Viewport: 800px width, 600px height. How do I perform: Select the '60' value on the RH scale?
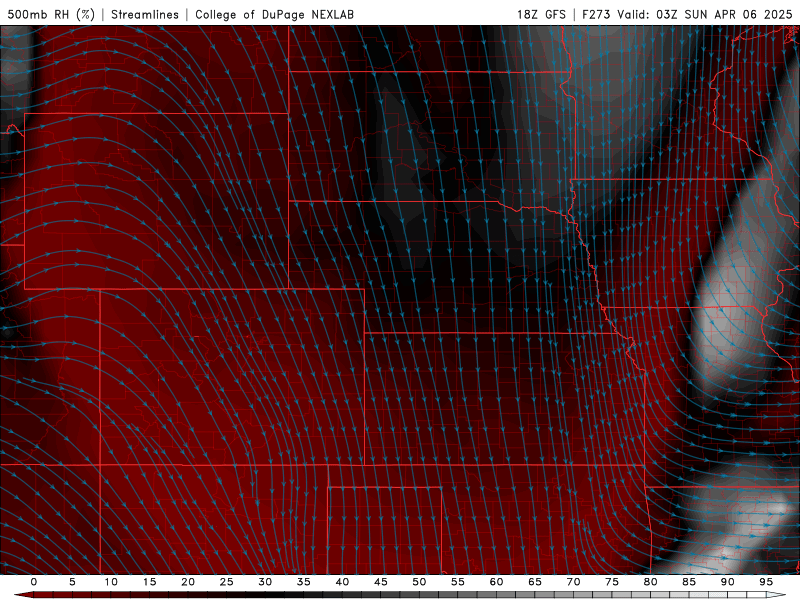tap(496, 582)
